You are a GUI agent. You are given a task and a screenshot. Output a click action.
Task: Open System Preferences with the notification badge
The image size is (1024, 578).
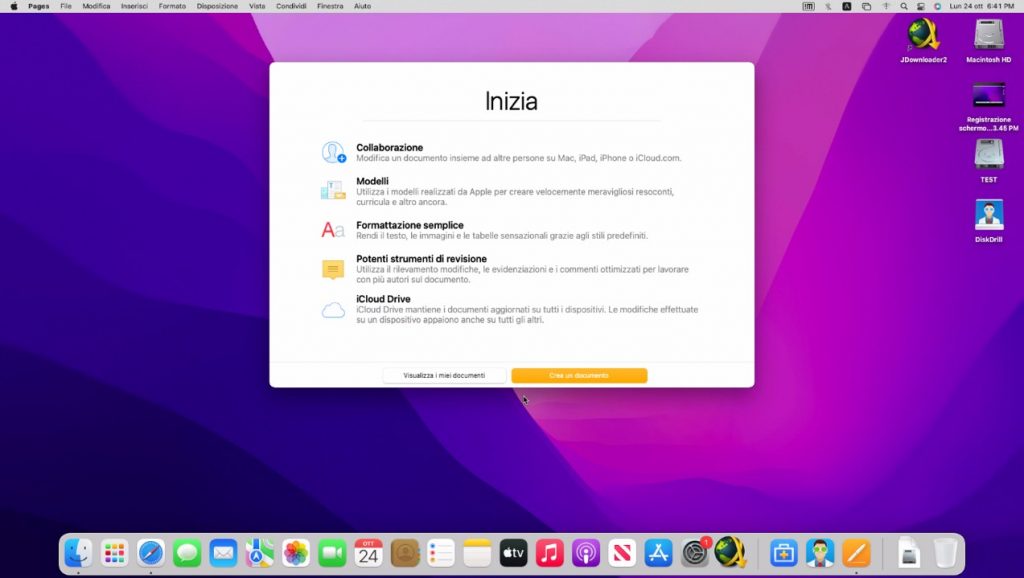click(x=694, y=552)
